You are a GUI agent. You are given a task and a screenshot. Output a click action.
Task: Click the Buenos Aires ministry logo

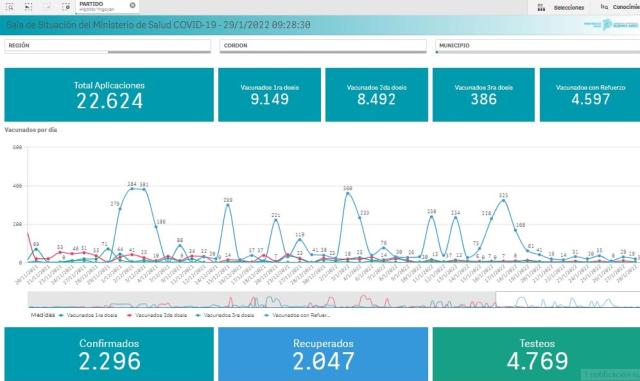tap(611, 25)
